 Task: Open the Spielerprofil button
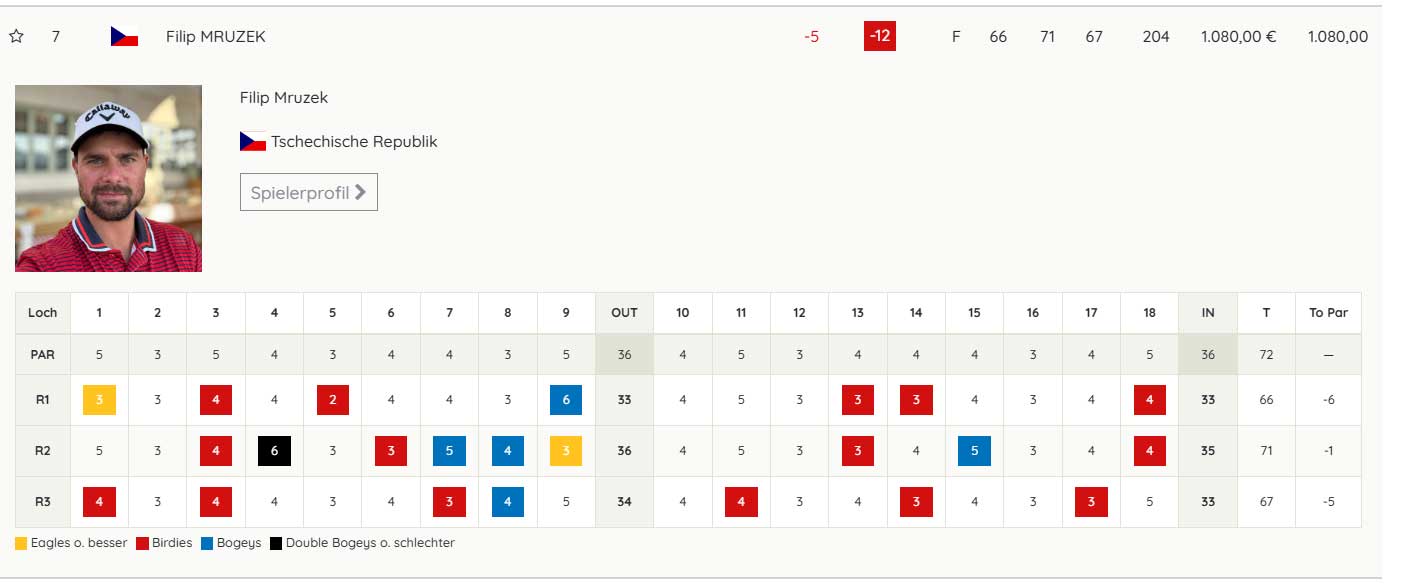tap(308, 193)
